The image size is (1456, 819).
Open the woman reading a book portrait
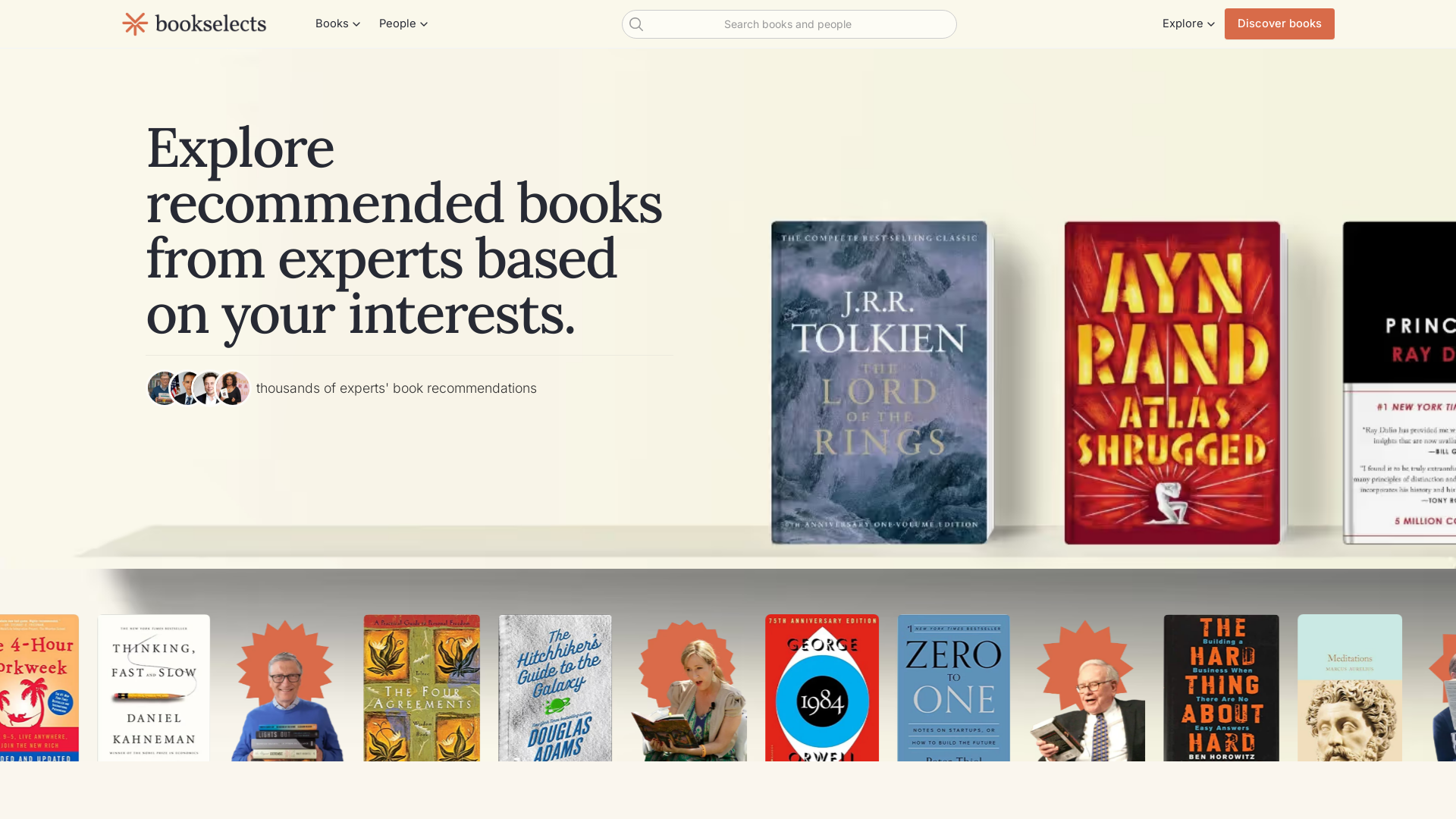tap(689, 690)
